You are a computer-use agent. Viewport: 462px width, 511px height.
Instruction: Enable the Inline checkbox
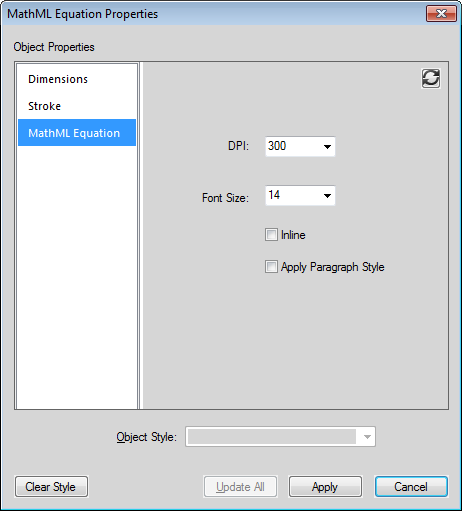pos(271,235)
